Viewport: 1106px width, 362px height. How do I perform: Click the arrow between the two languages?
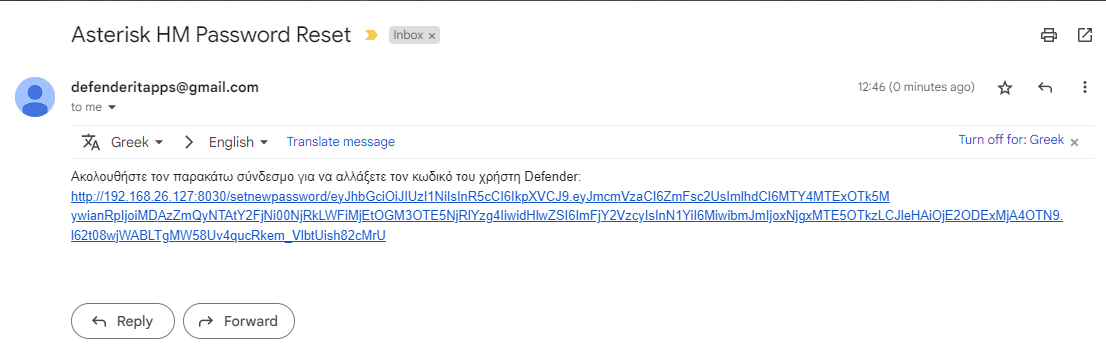pyautogui.click(x=188, y=142)
